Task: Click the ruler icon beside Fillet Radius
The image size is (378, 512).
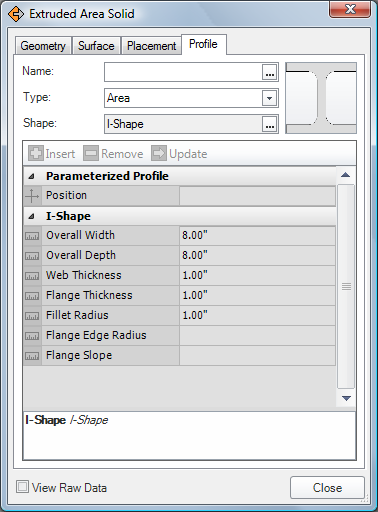Action: click(32, 316)
